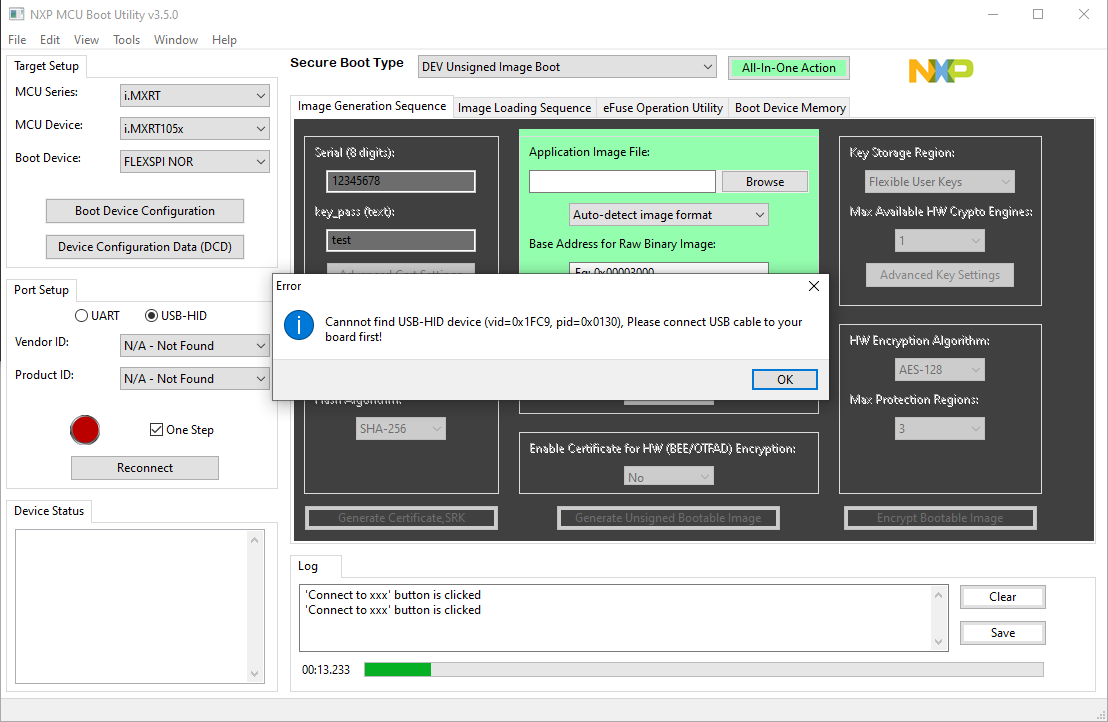This screenshot has height=722, width=1108.
Task: Click OK to dismiss the error dialog
Action: 784,379
